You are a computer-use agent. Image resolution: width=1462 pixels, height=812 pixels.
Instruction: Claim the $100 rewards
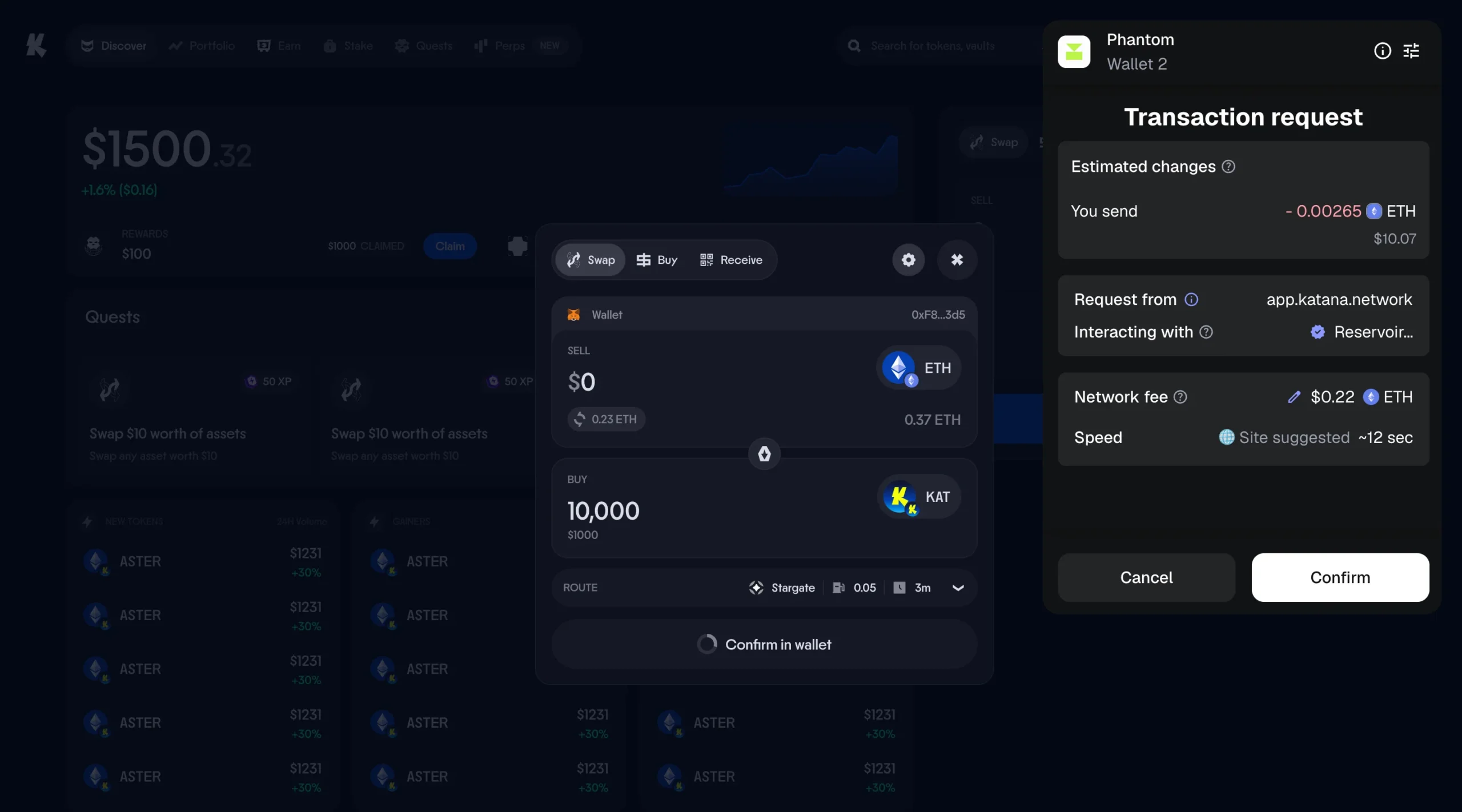click(450, 246)
